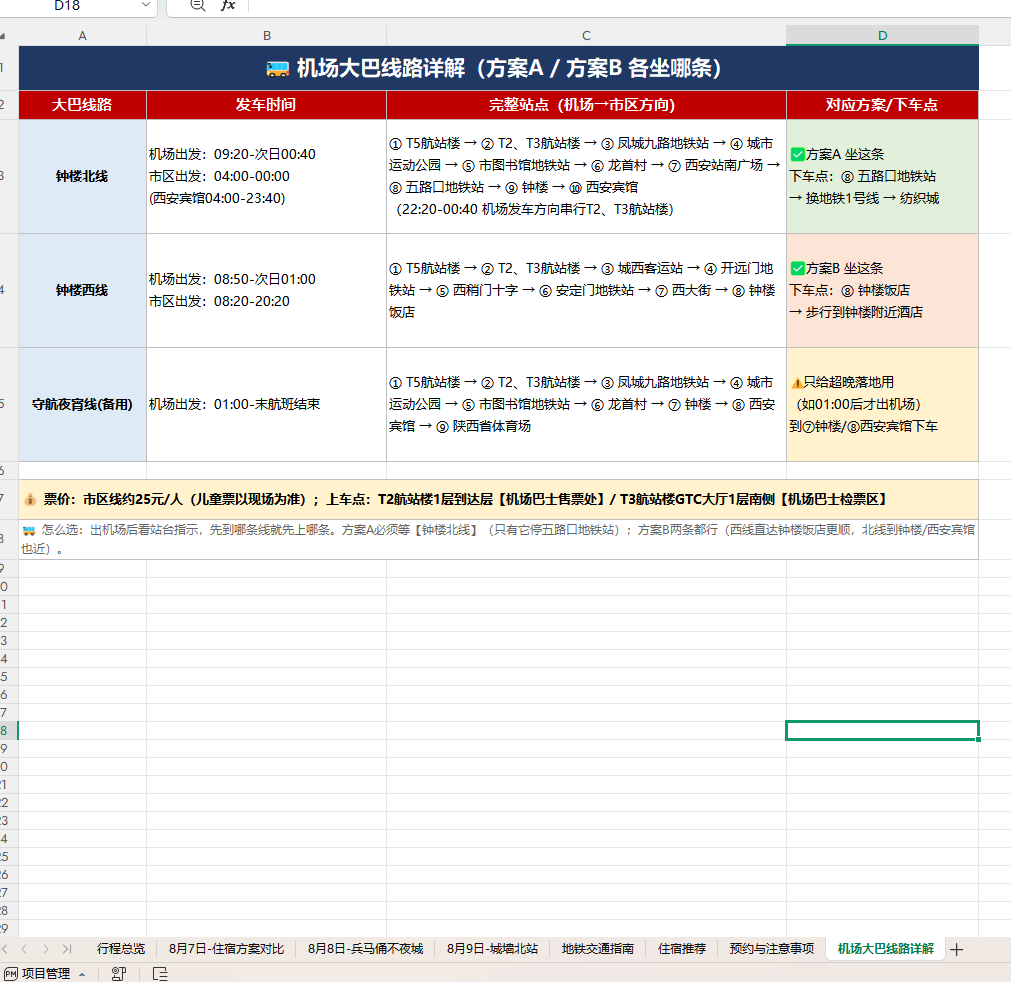
Task: Jump to first sheet with arrow
Action: [5, 948]
